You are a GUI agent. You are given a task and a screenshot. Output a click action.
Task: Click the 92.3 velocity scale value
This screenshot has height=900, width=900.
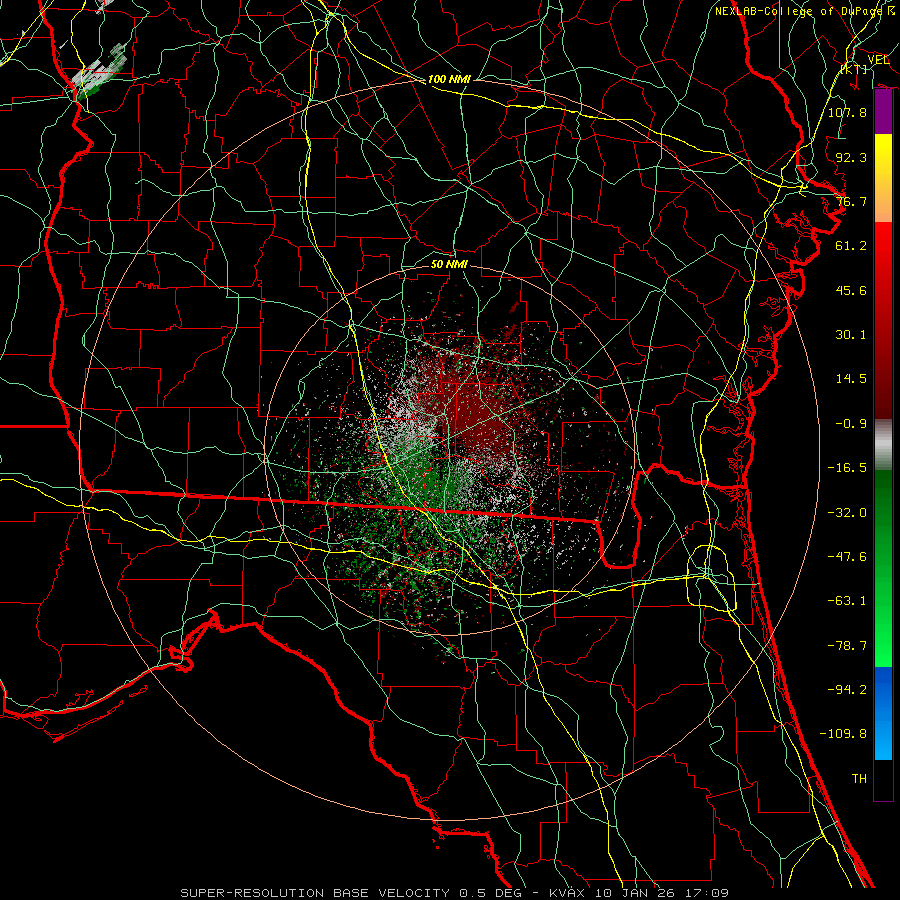pyautogui.click(x=851, y=157)
